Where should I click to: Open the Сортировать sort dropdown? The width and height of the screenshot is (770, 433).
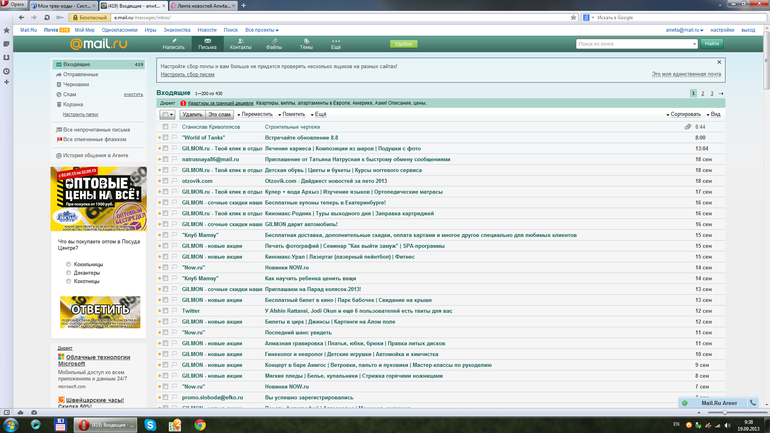pyautogui.click(x=685, y=115)
